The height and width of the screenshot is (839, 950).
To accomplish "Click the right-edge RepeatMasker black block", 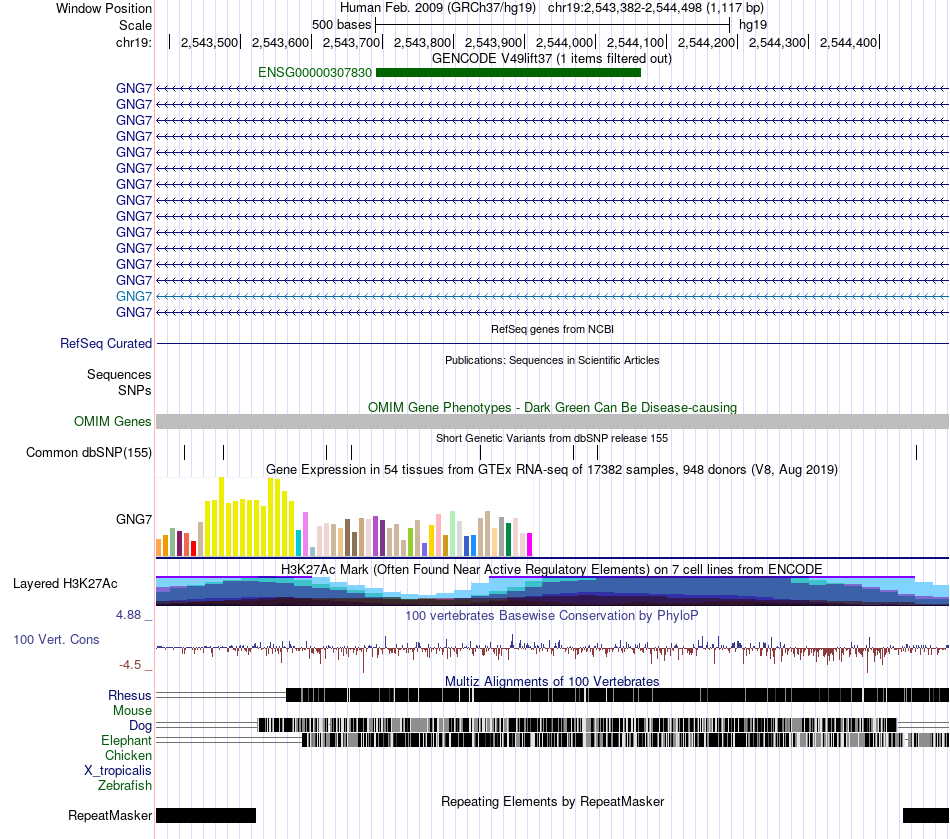I will pos(926,815).
